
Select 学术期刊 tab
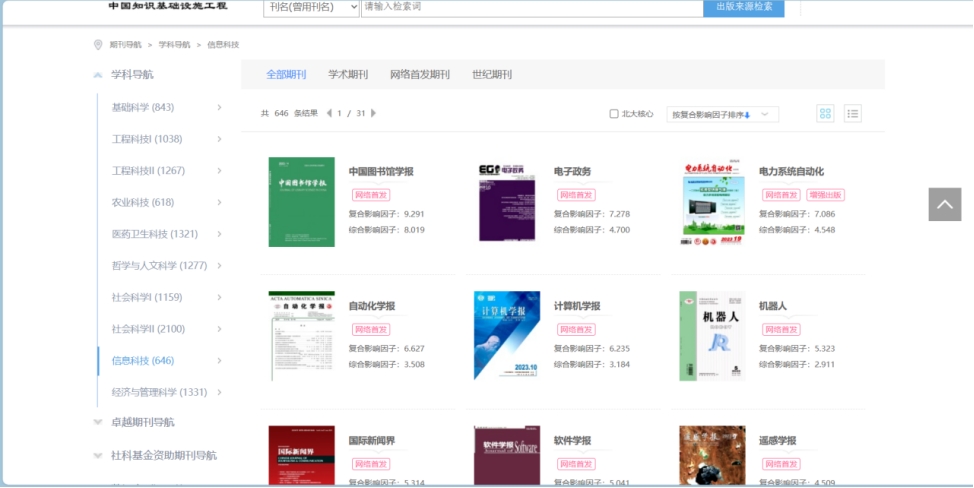348,75
